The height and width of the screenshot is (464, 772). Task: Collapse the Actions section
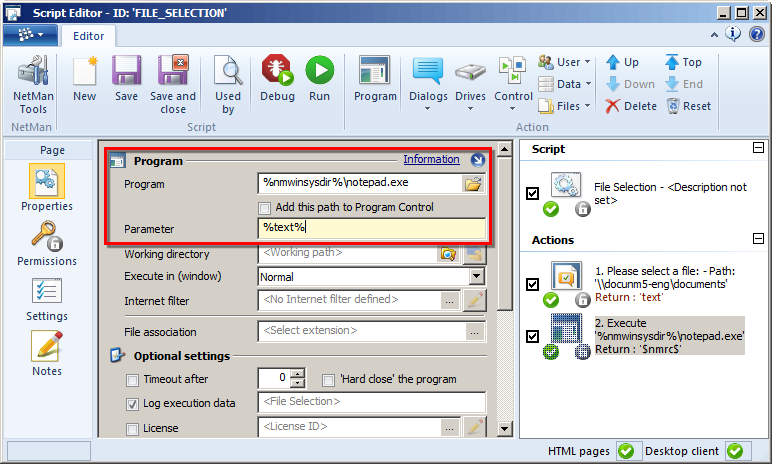[x=758, y=238]
